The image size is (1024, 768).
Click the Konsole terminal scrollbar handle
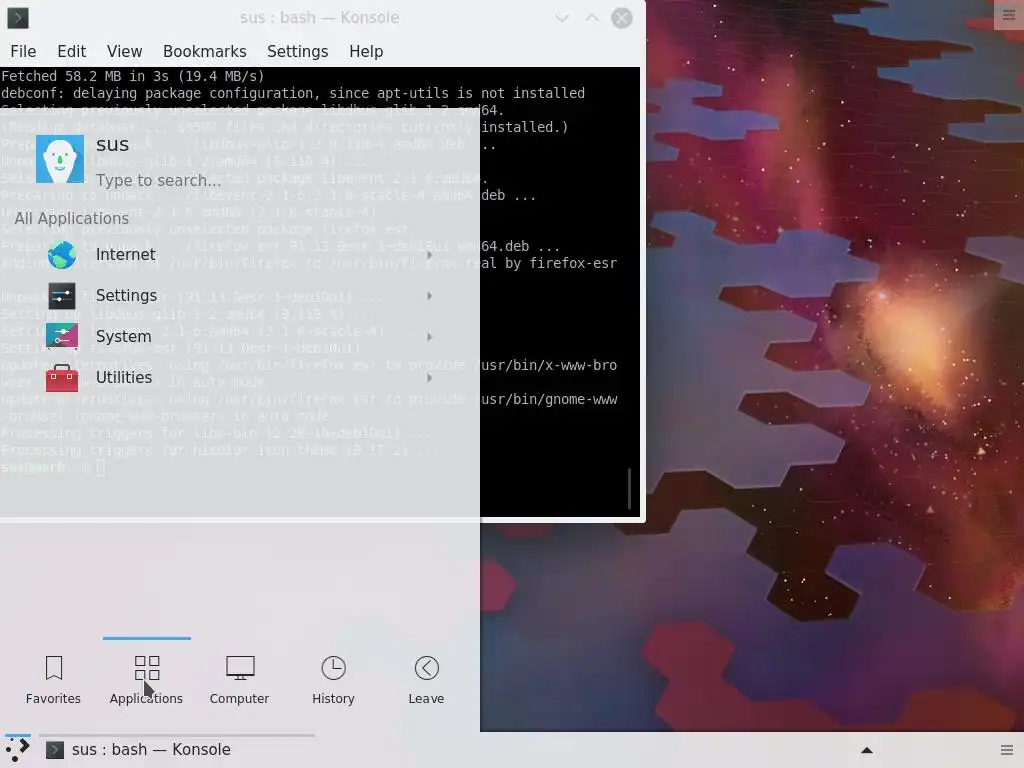tap(630, 488)
